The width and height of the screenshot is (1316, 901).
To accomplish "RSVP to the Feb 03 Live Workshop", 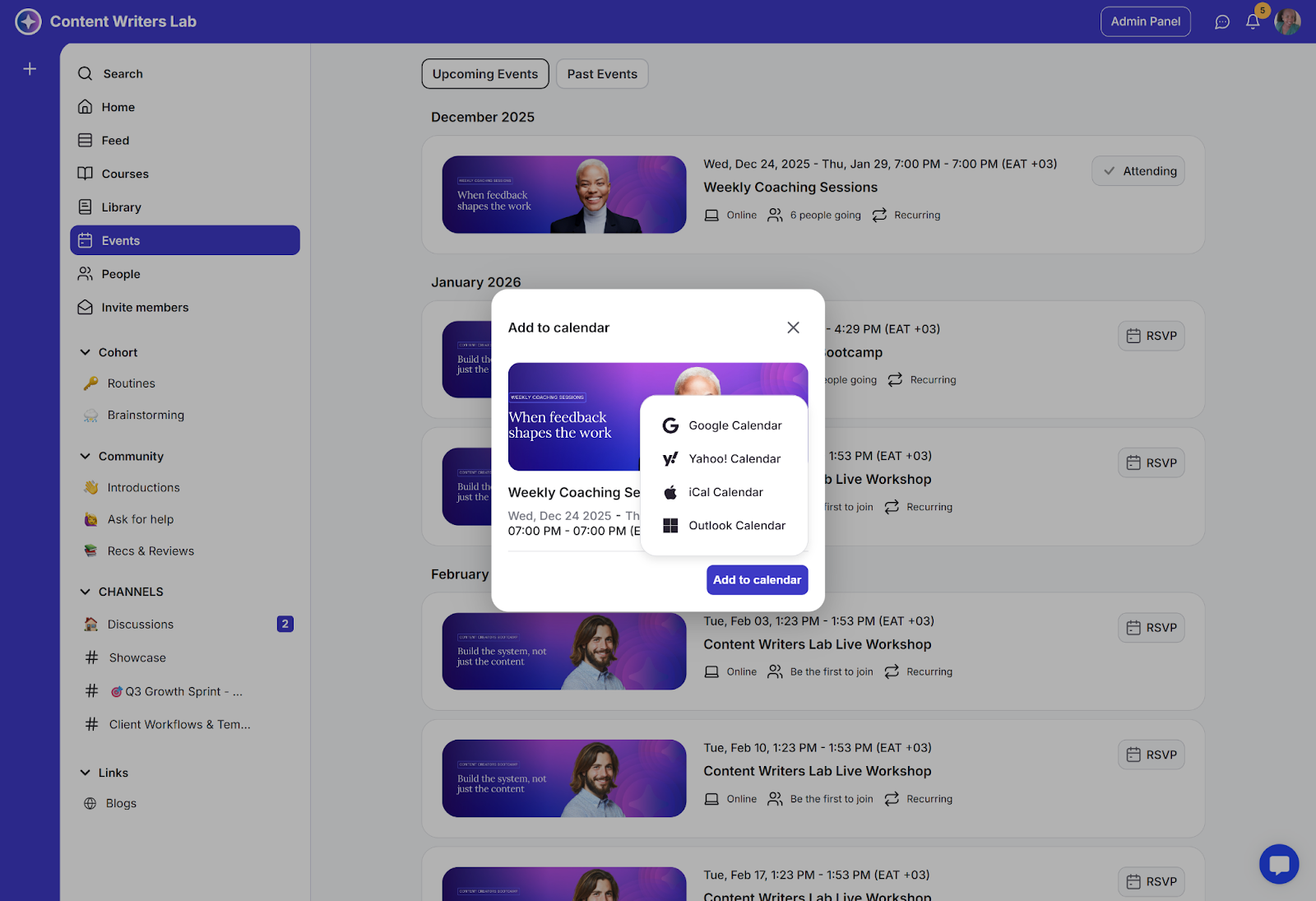I will [x=1151, y=628].
